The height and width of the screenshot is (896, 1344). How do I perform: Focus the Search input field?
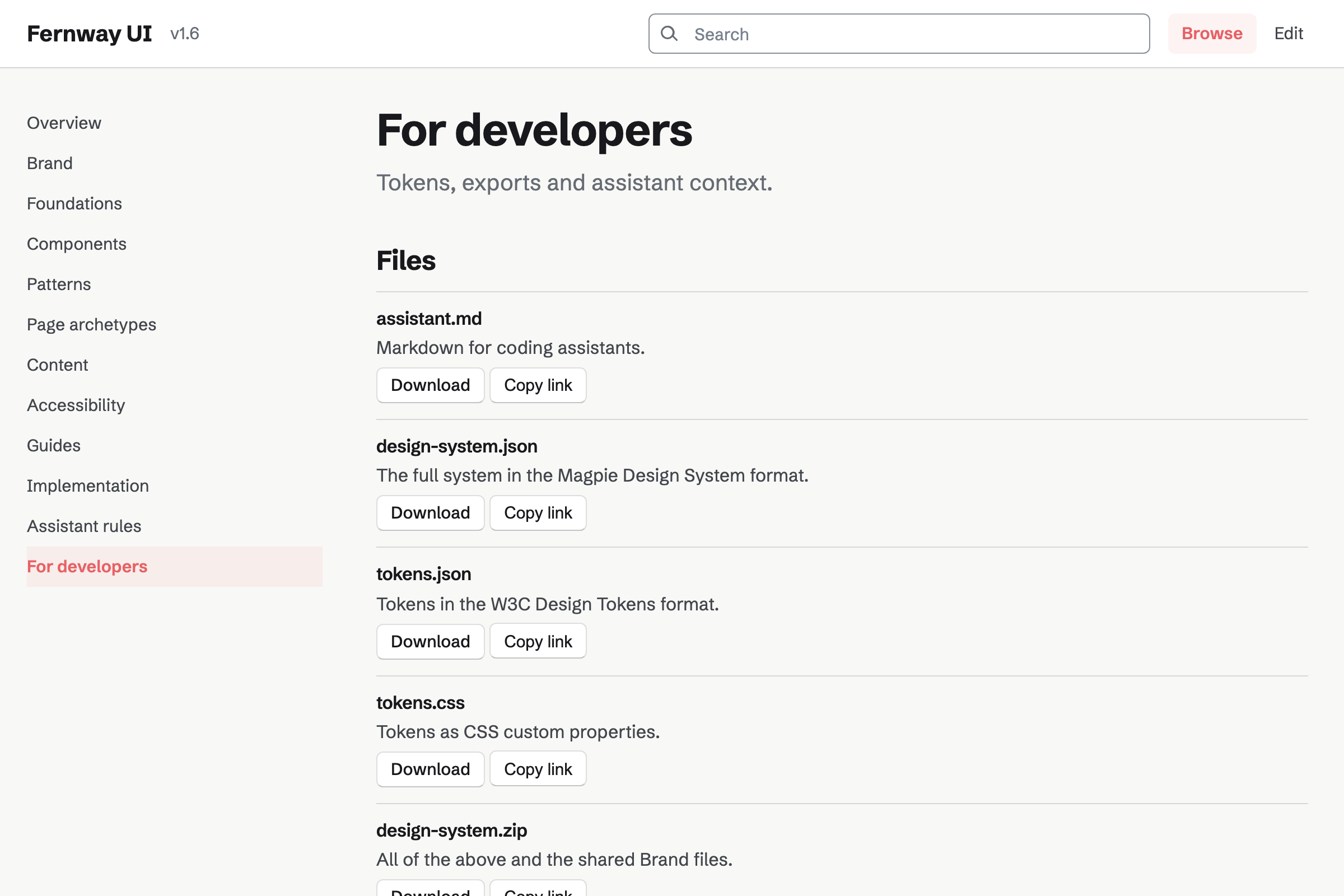(899, 34)
